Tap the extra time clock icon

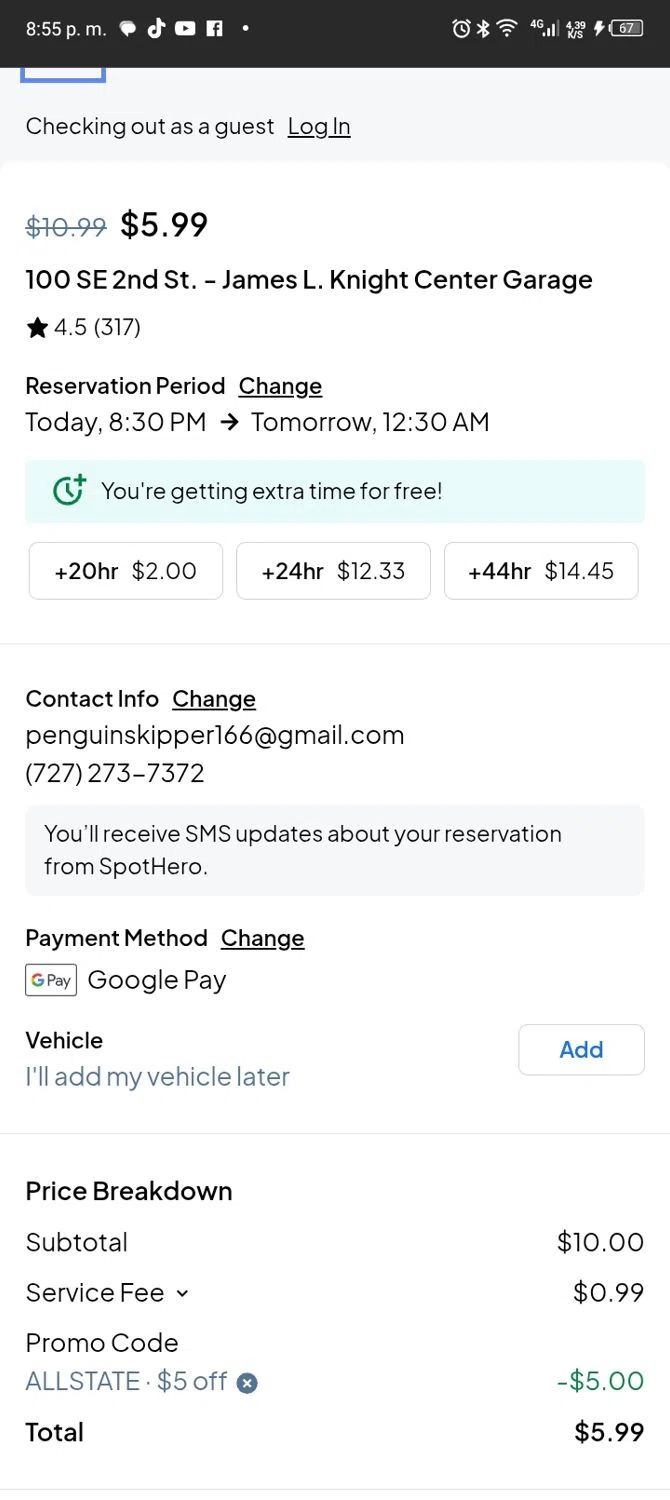pyautogui.click(x=69, y=490)
